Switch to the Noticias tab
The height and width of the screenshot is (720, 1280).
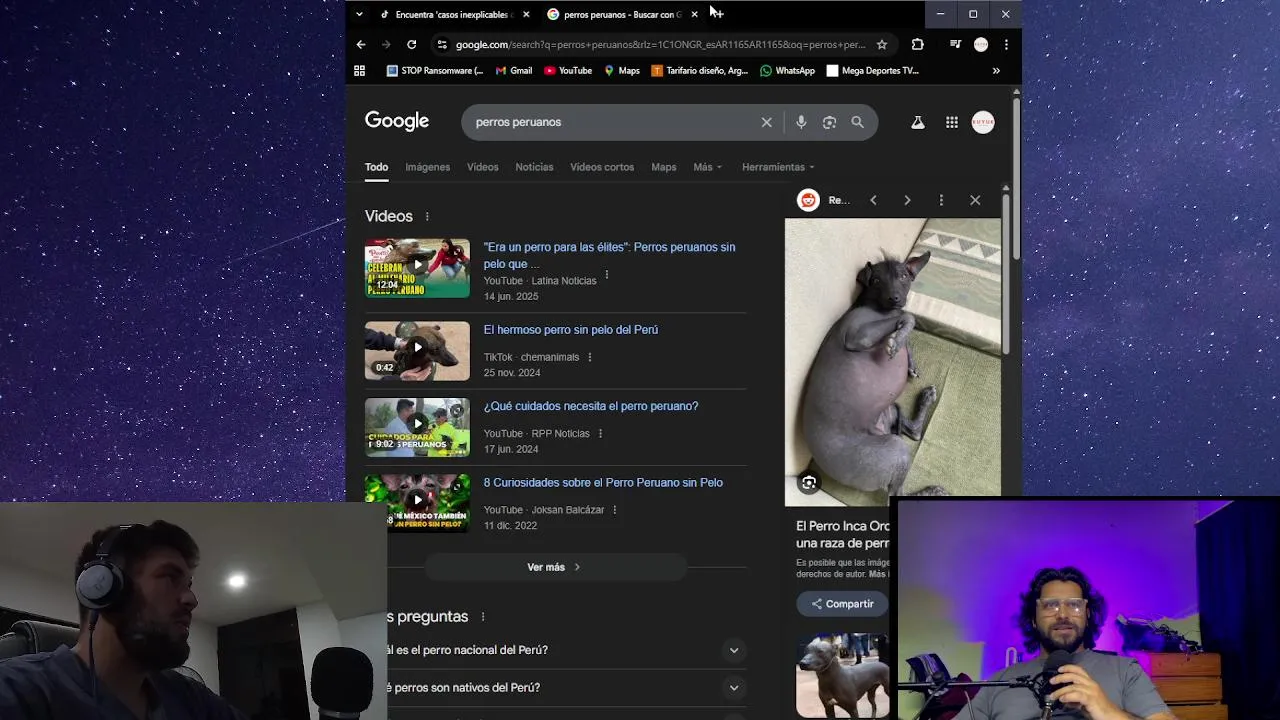(x=534, y=167)
